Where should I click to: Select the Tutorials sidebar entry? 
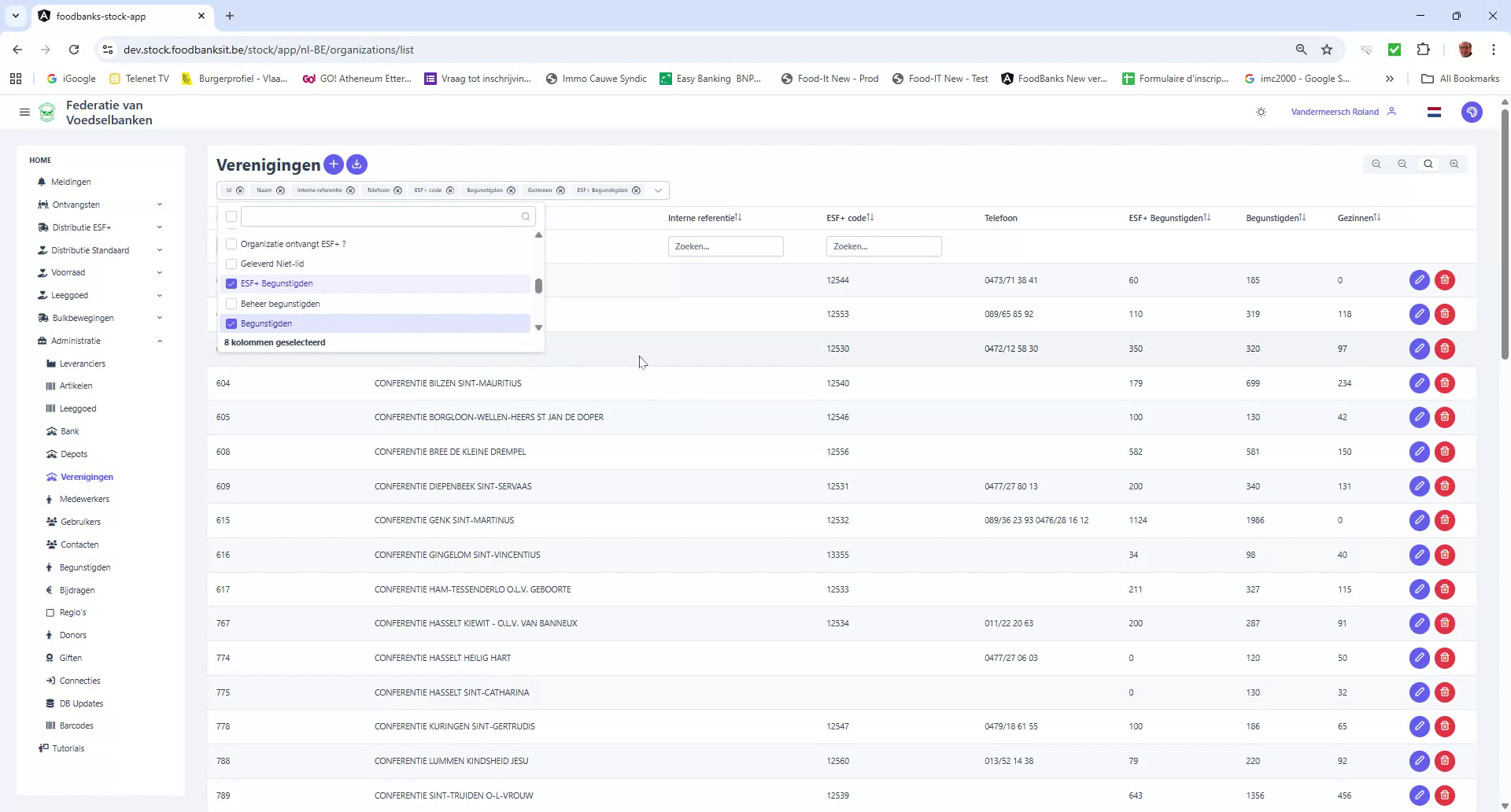[68, 748]
